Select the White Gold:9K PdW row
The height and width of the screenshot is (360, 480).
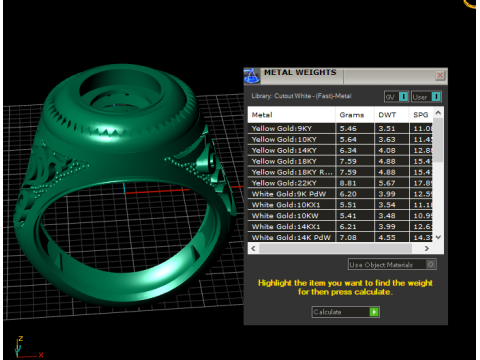click(340, 194)
